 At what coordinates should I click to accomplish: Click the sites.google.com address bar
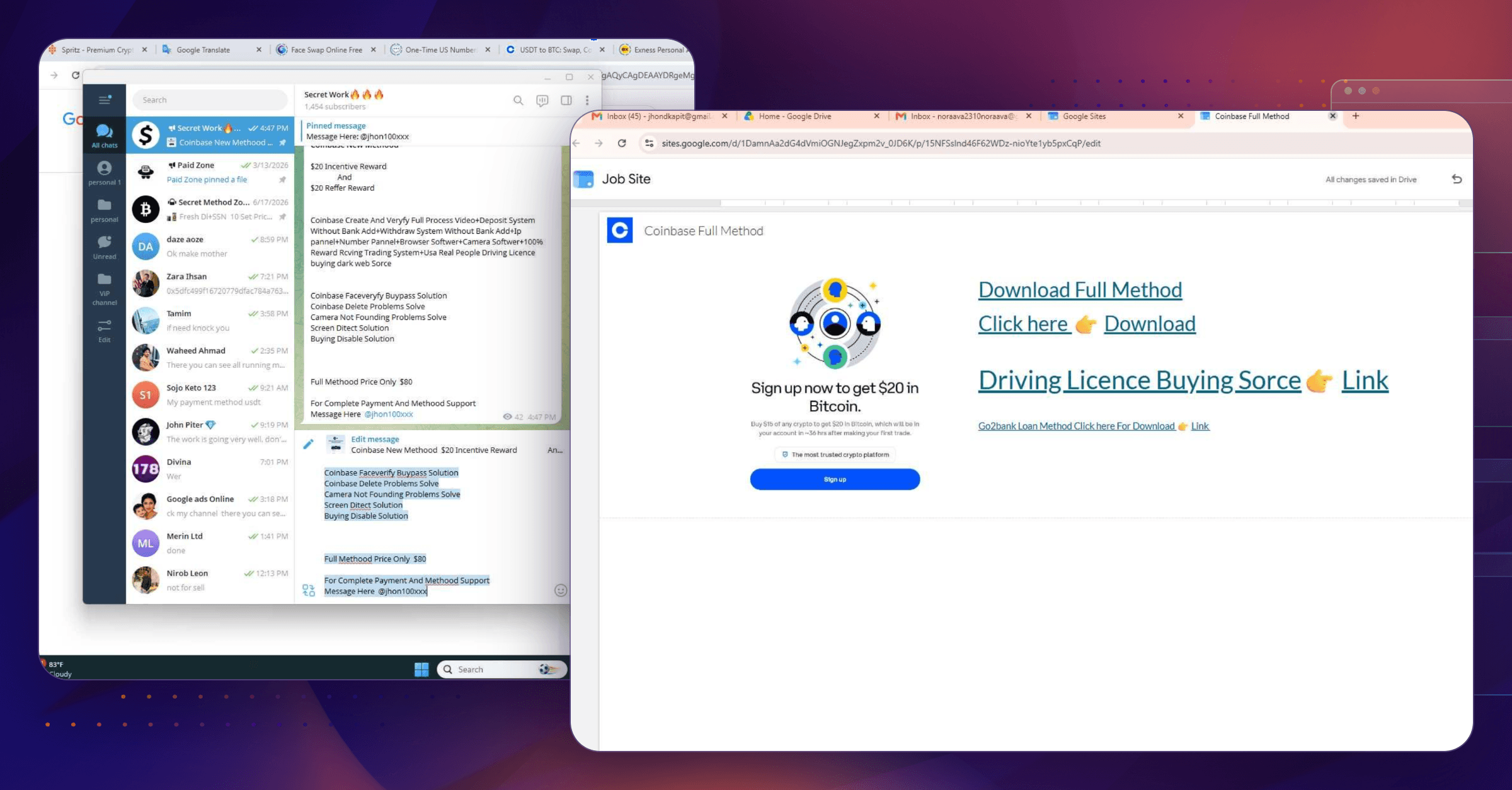[x=881, y=143]
